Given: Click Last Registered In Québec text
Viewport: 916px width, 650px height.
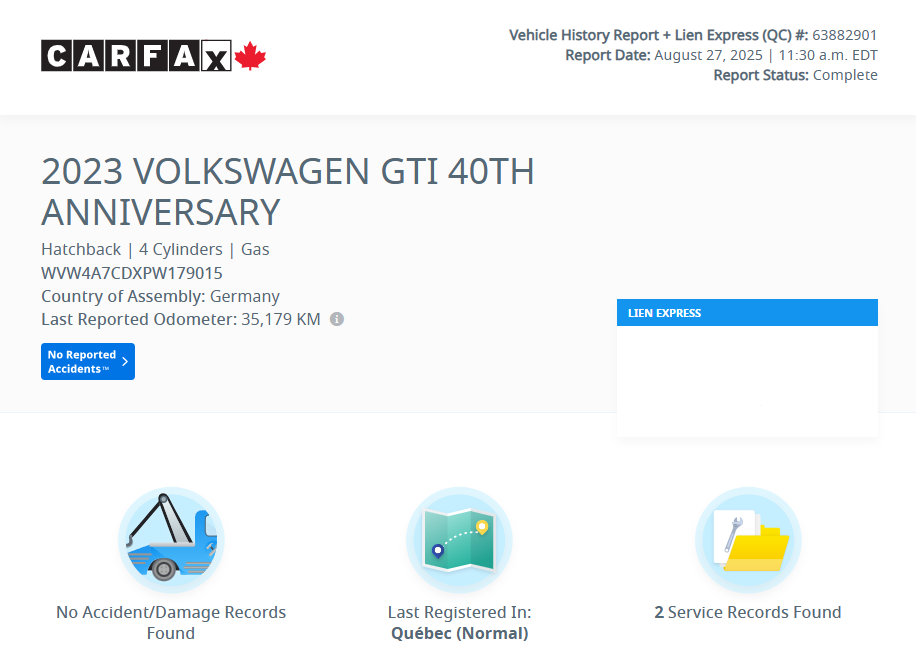Looking at the screenshot, I should click(x=459, y=623).
